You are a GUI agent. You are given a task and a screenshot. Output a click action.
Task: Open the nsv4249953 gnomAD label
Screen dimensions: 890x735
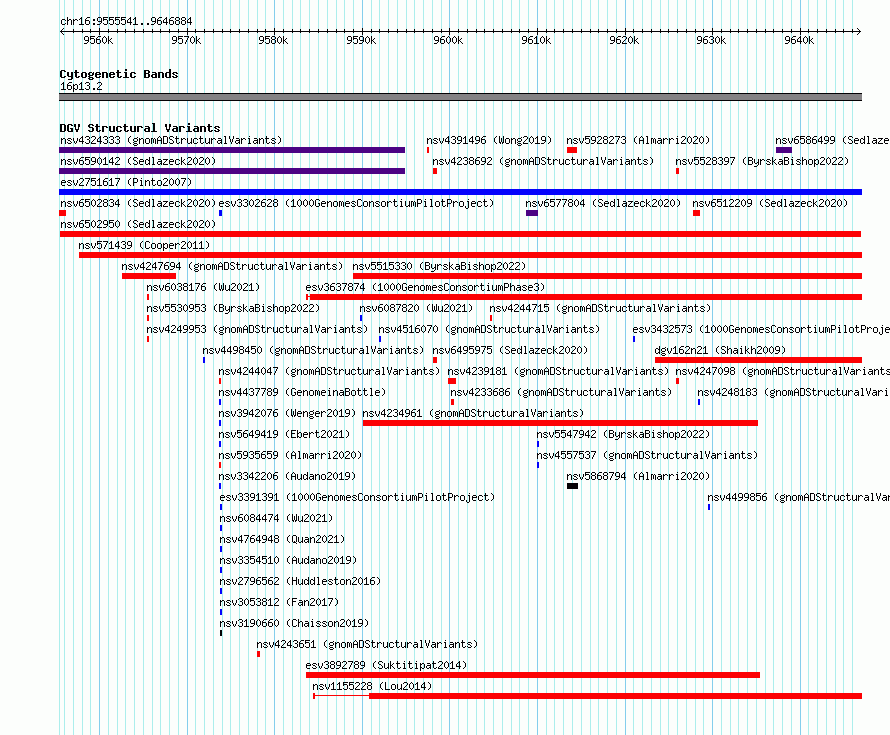257,329
